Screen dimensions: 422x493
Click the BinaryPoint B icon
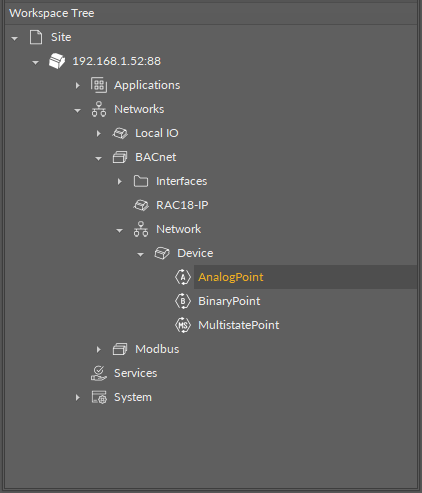183,301
